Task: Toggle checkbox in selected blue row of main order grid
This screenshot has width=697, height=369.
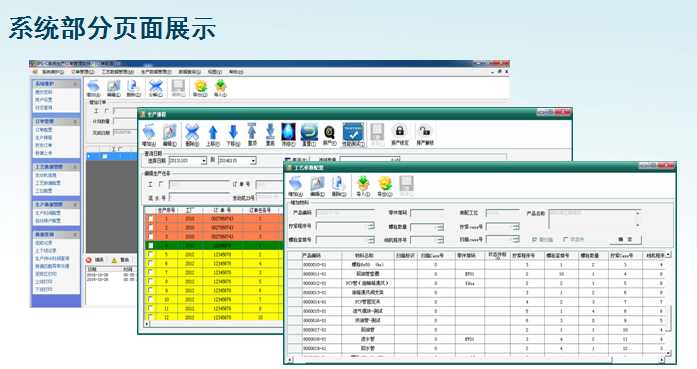Action: pyautogui.click(x=105, y=156)
